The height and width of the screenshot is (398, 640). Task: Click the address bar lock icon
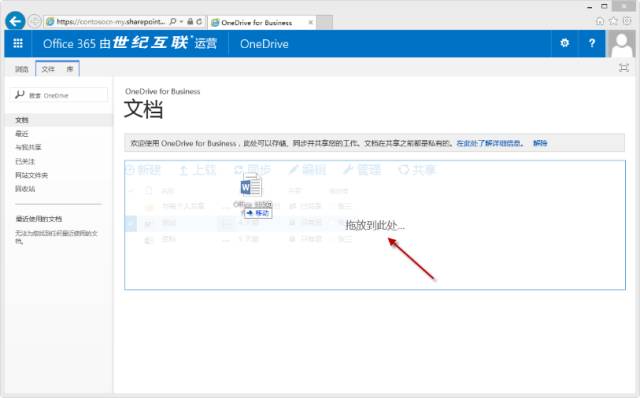[190, 21]
